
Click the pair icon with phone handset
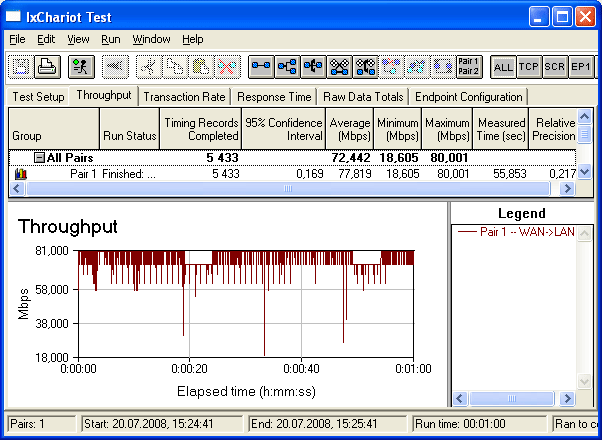tap(366, 67)
